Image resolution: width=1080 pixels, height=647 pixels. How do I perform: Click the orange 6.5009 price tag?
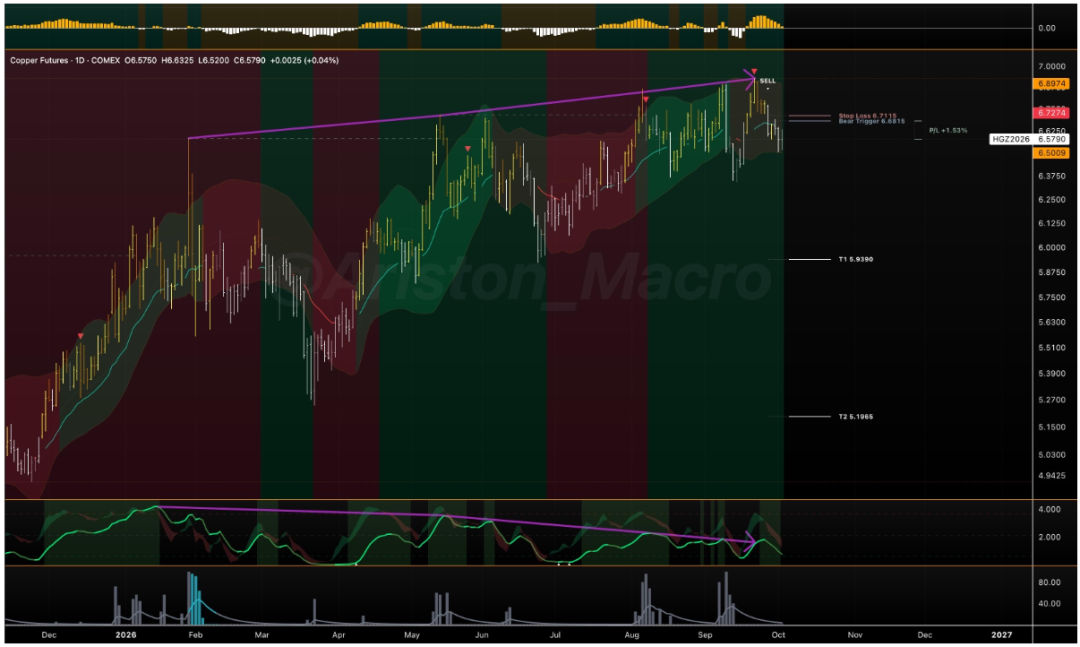pos(1051,153)
